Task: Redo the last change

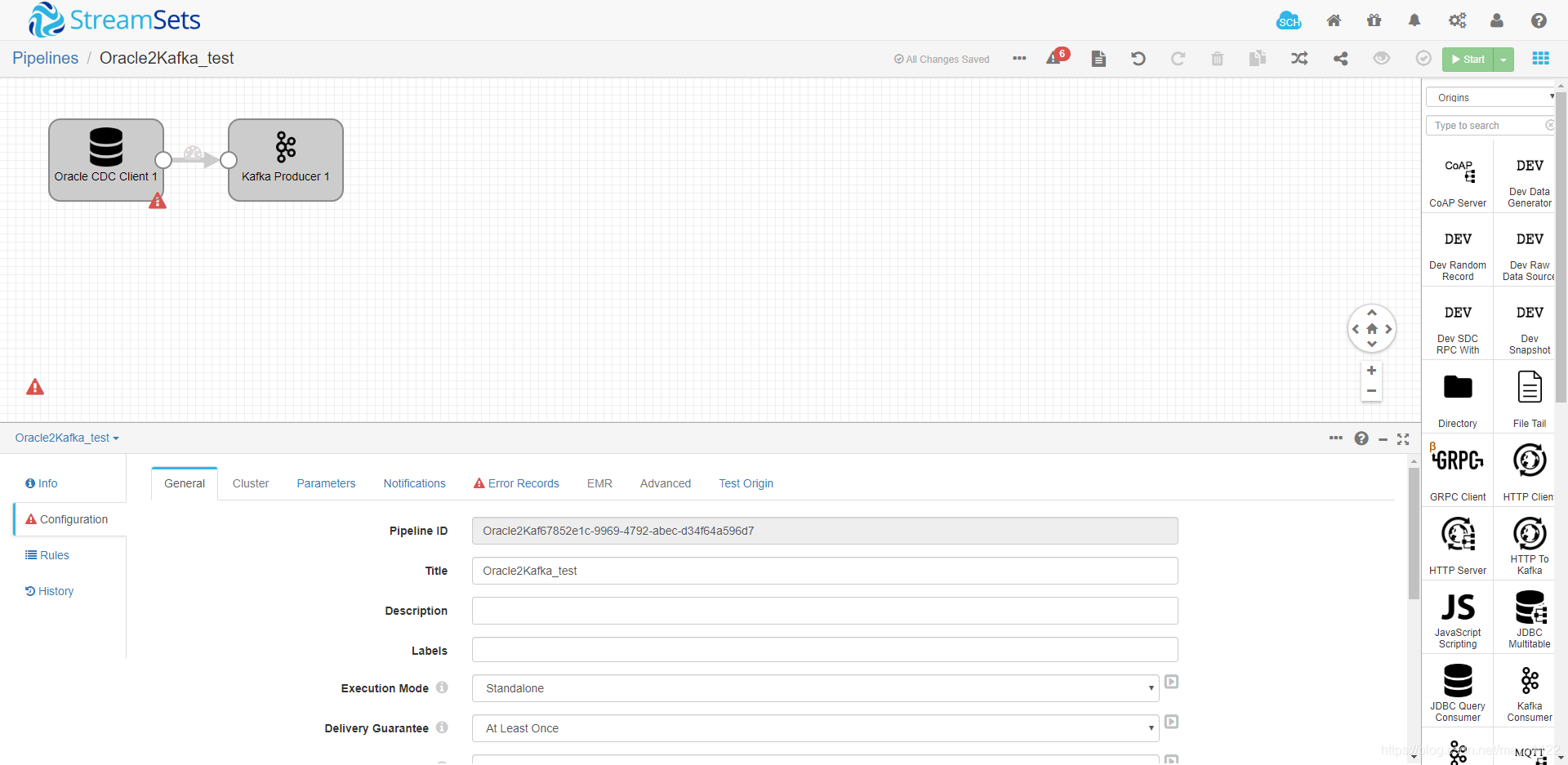Action: pyautogui.click(x=1178, y=59)
